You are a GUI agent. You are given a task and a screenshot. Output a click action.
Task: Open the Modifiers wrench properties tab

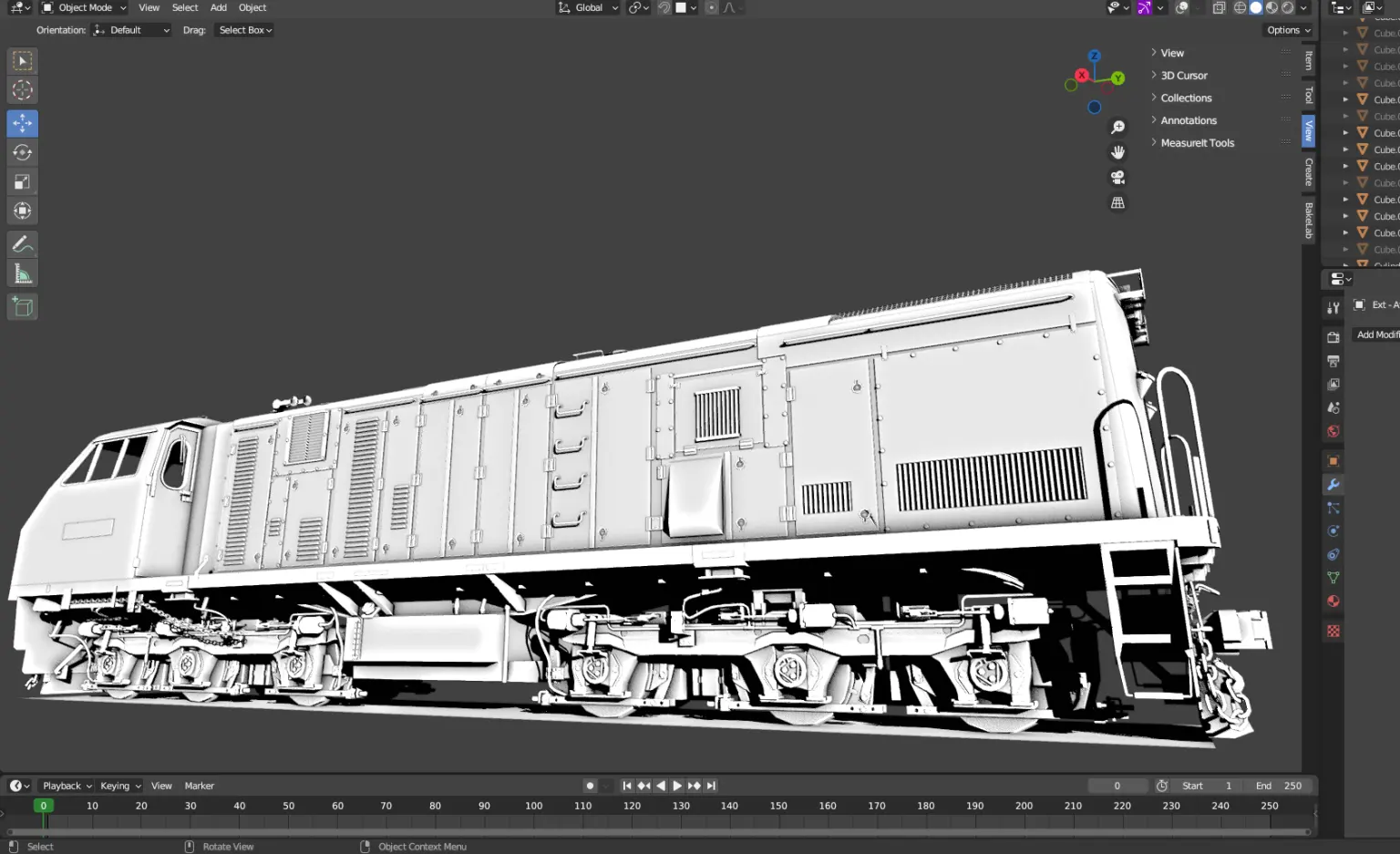tap(1333, 485)
